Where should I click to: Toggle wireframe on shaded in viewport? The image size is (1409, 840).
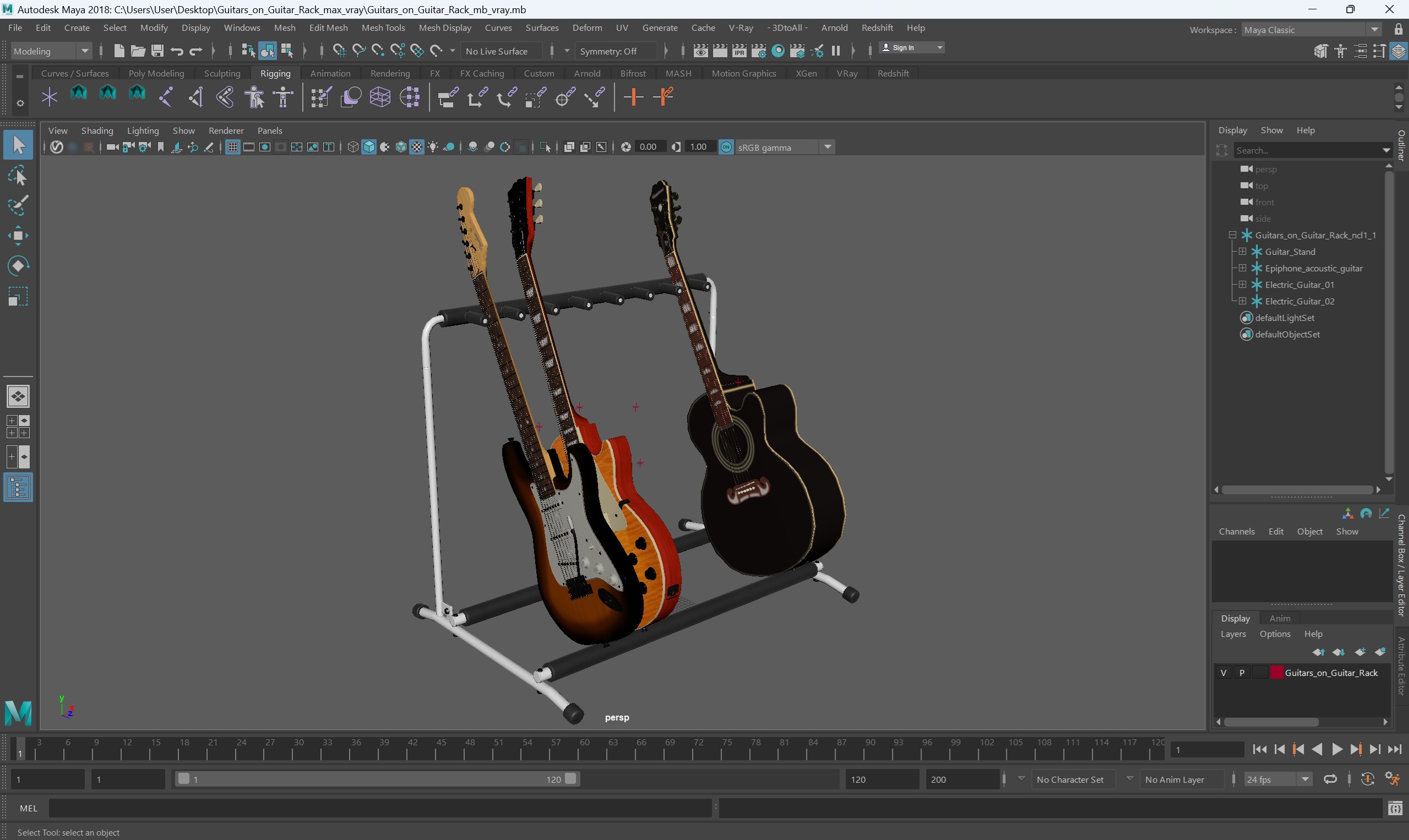tap(401, 147)
